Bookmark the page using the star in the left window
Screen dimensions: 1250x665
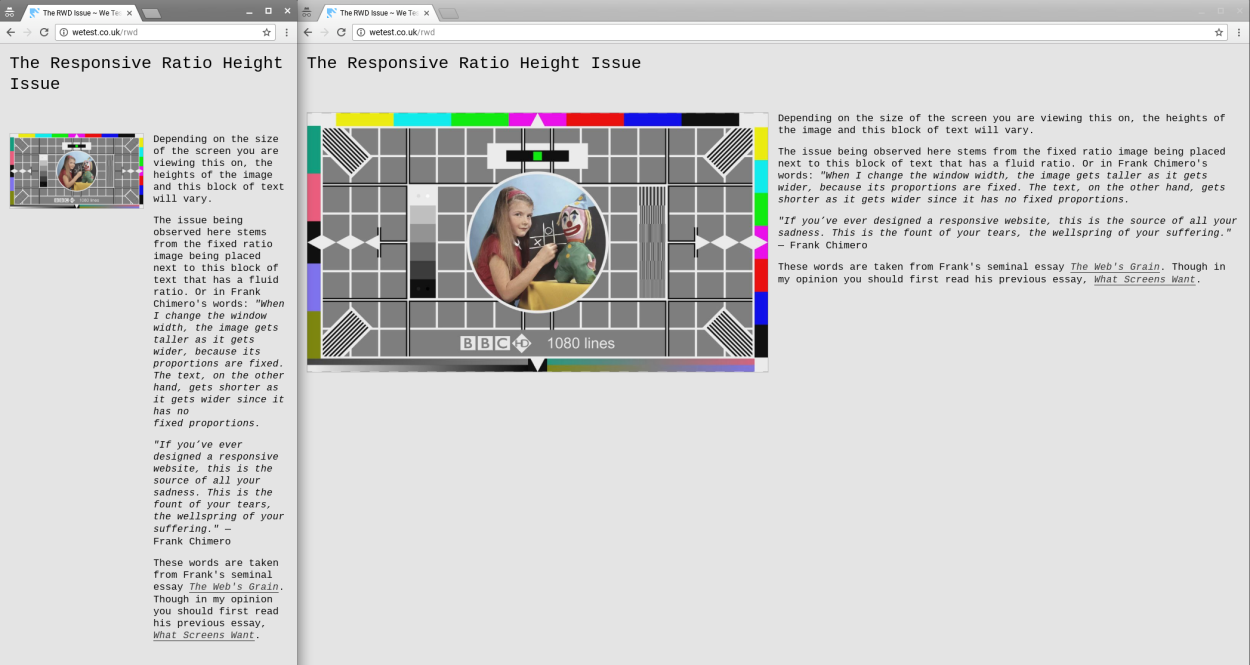(266, 32)
